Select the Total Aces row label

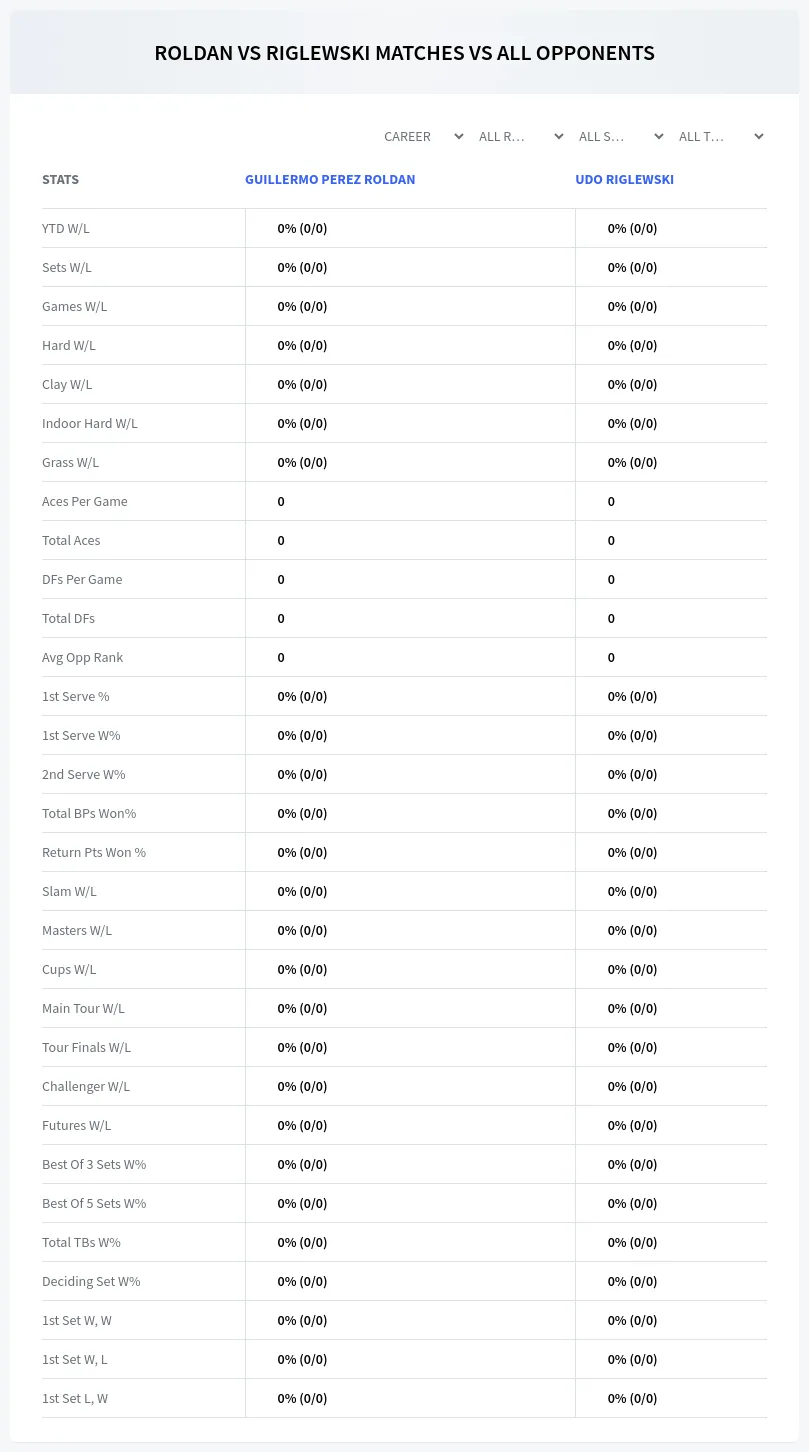click(71, 540)
